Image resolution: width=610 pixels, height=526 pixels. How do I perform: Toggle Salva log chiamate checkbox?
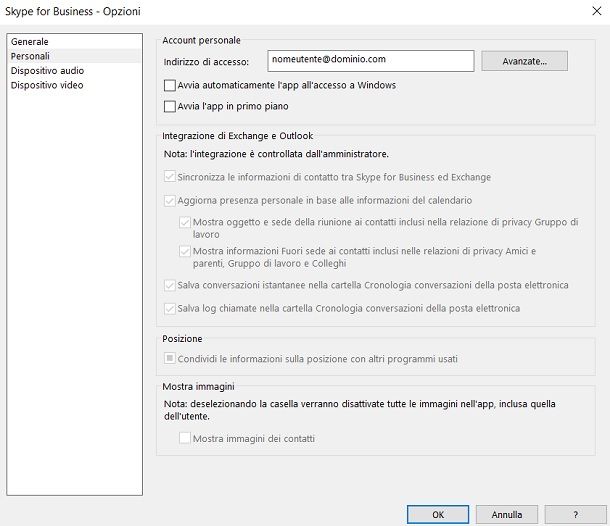click(170, 309)
